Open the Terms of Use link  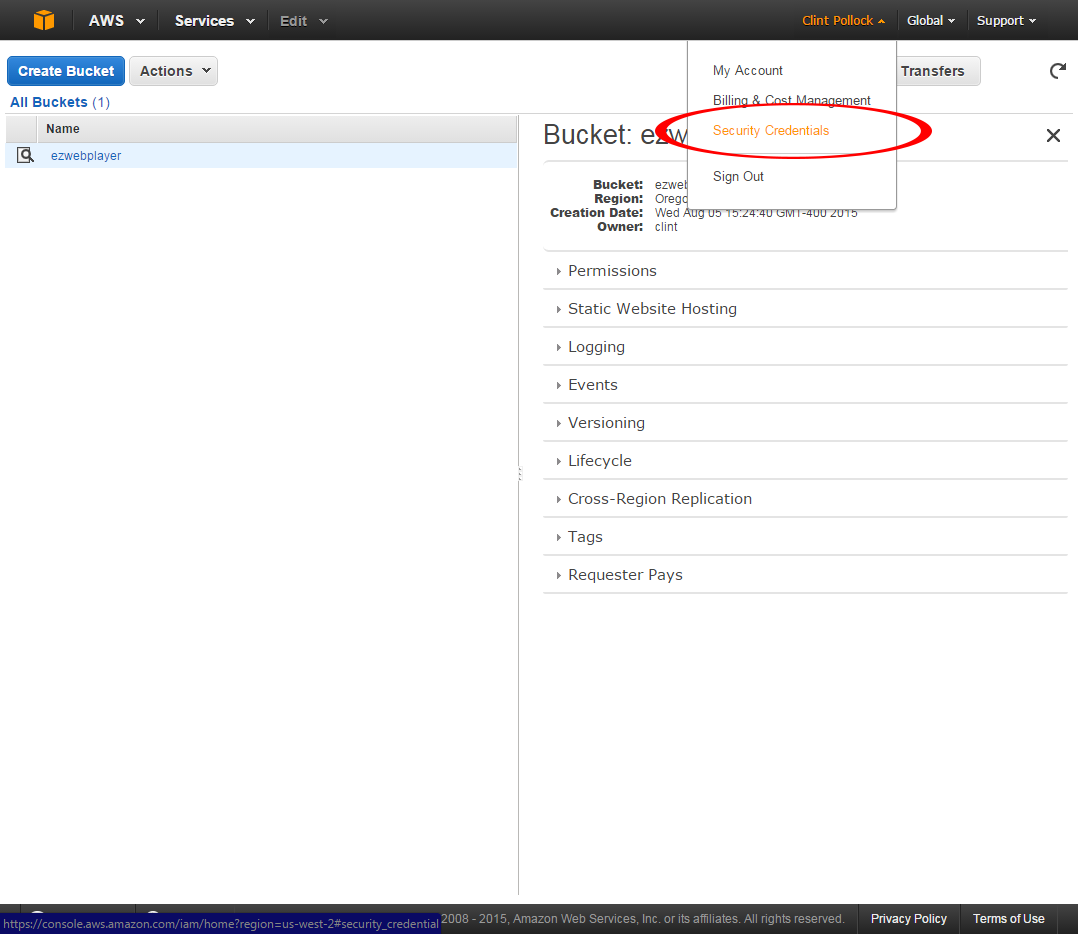point(1008,919)
